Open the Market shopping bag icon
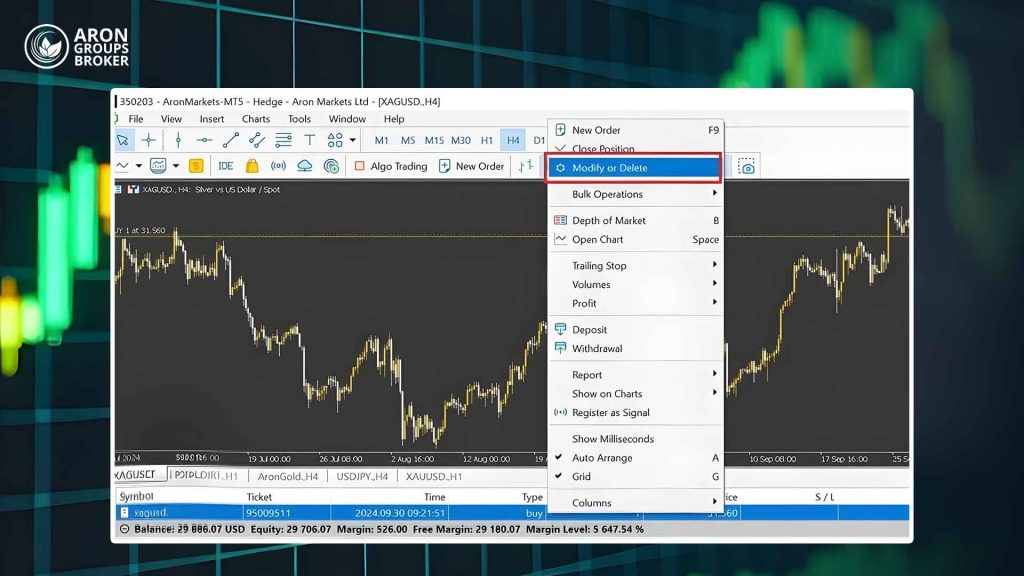This screenshot has height=576, width=1024. tap(252, 166)
